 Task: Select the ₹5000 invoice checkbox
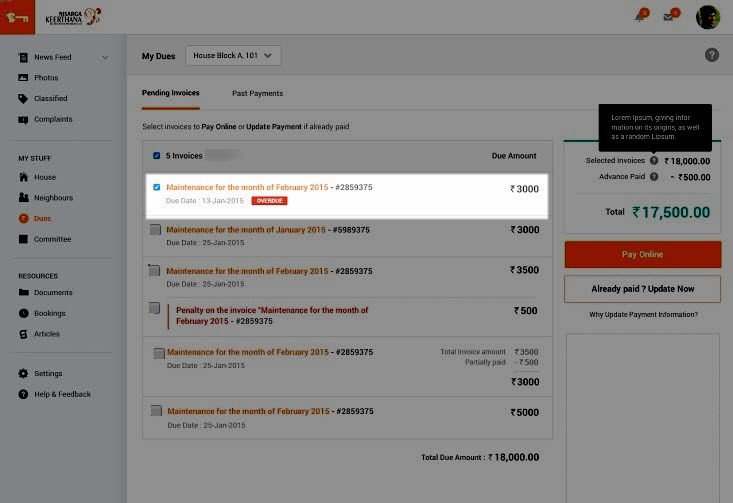coord(155,411)
